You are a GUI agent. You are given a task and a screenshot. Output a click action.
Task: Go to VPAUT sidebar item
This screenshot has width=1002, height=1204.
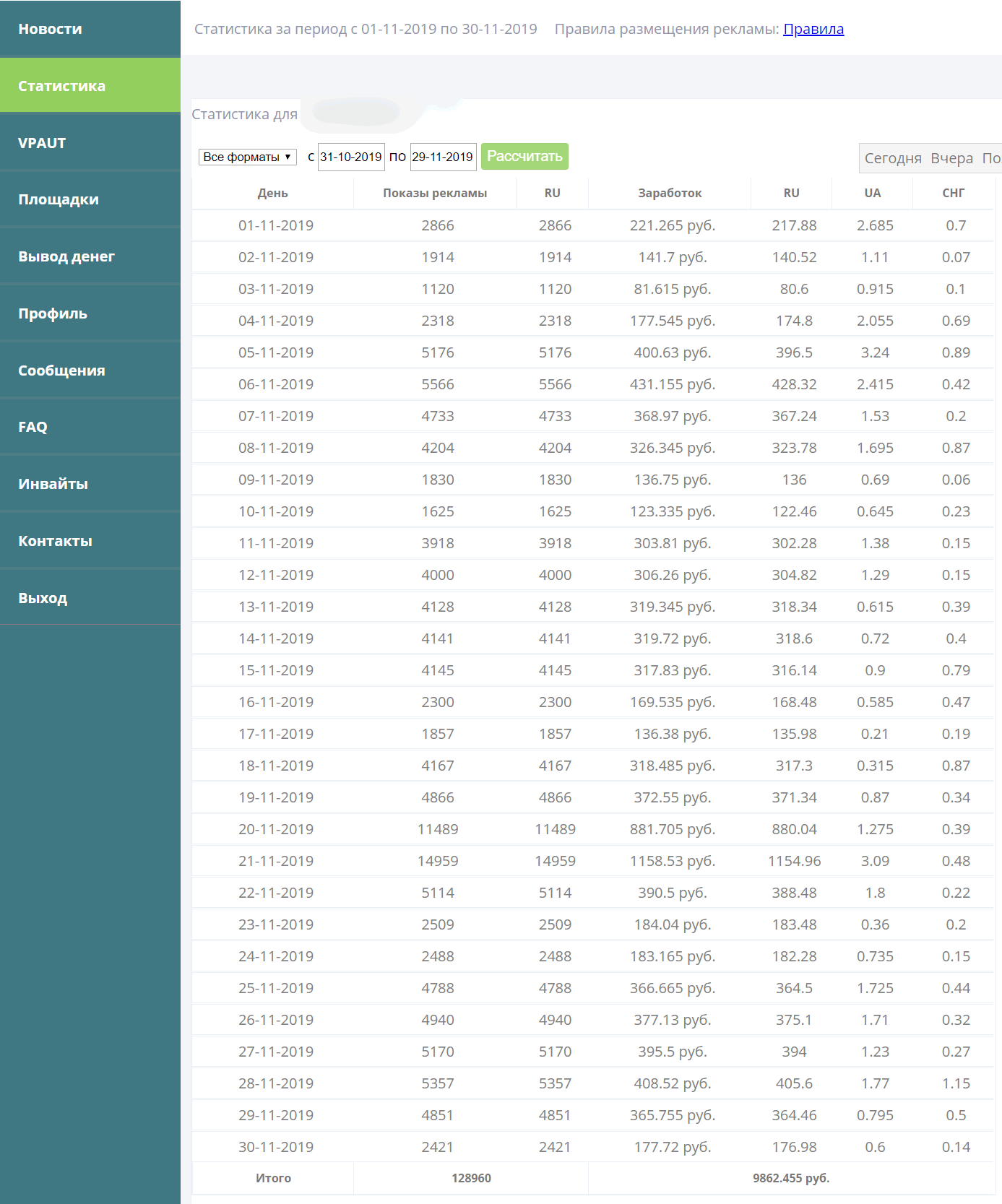(42, 143)
